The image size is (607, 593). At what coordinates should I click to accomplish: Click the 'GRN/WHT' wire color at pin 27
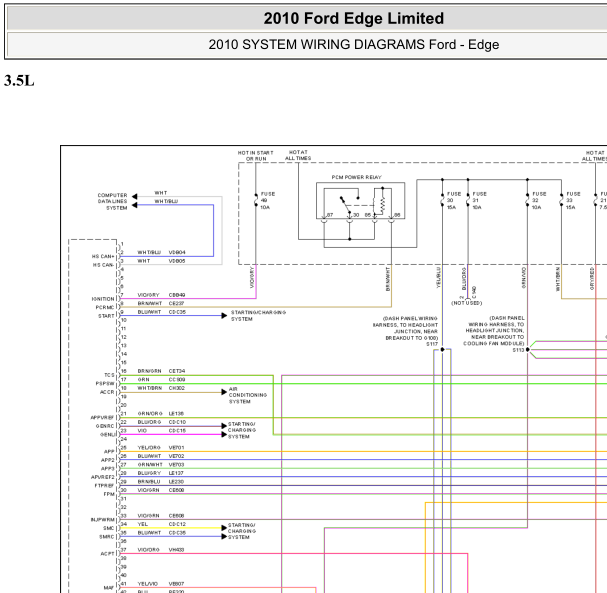pyautogui.click(x=150, y=464)
